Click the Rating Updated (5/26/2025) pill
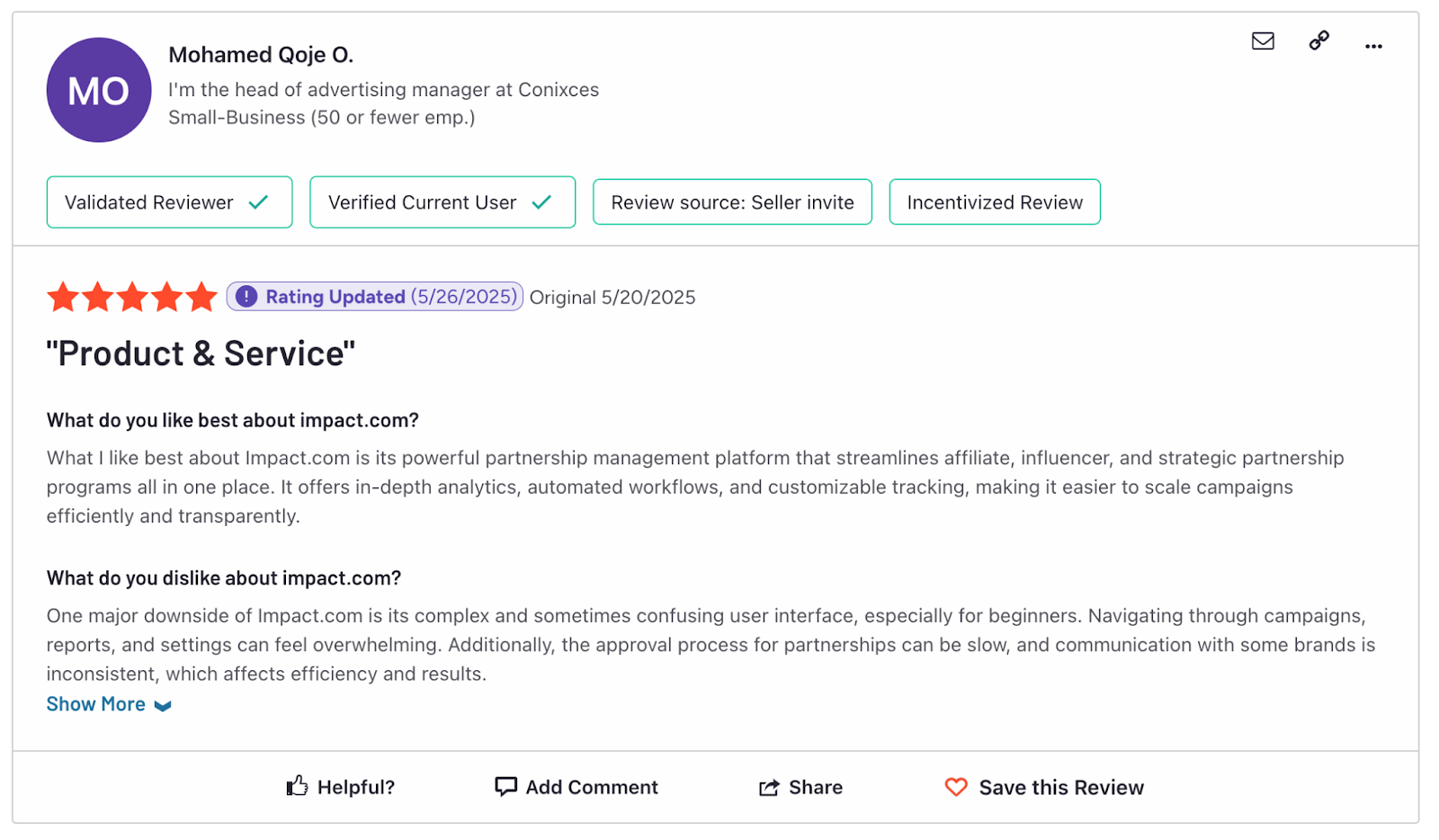This screenshot has height=840, width=1439. (x=375, y=297)
